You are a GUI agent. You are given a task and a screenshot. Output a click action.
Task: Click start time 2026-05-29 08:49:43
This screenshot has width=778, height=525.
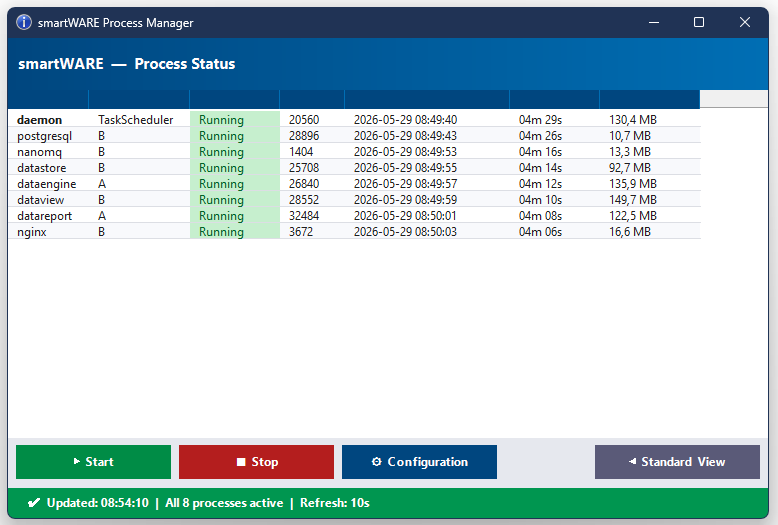coord(405,136)
